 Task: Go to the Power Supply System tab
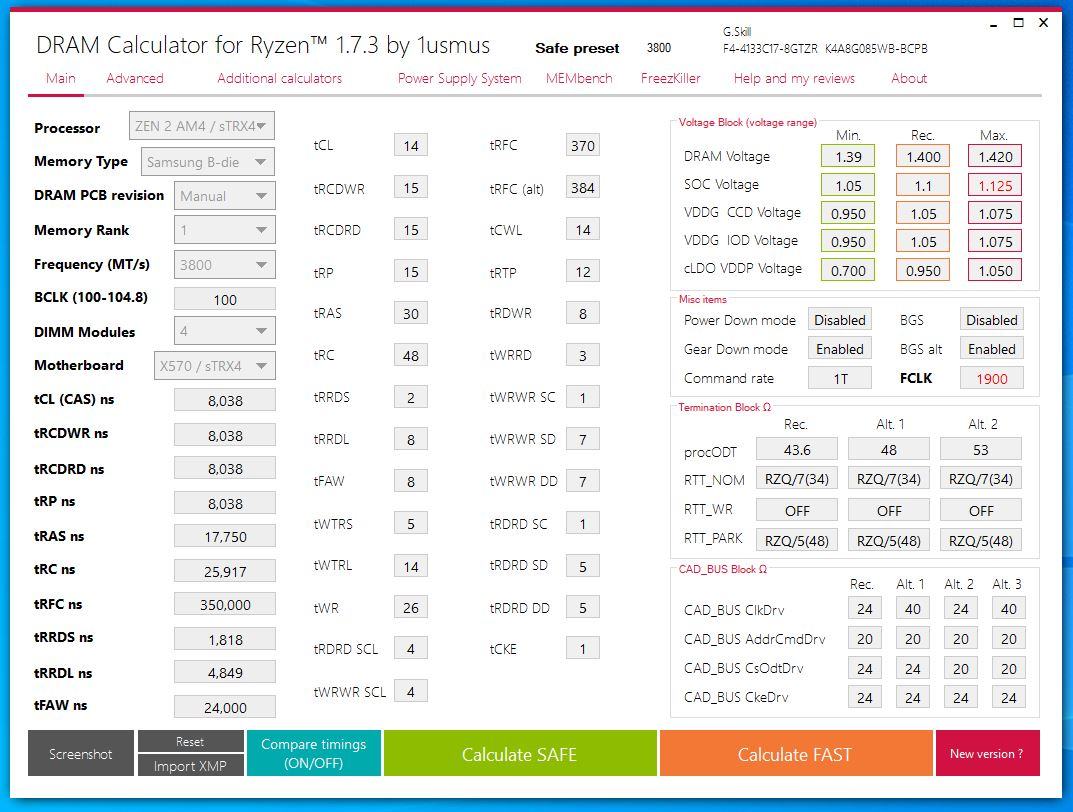pyautogui.click(x=459, y=79)
